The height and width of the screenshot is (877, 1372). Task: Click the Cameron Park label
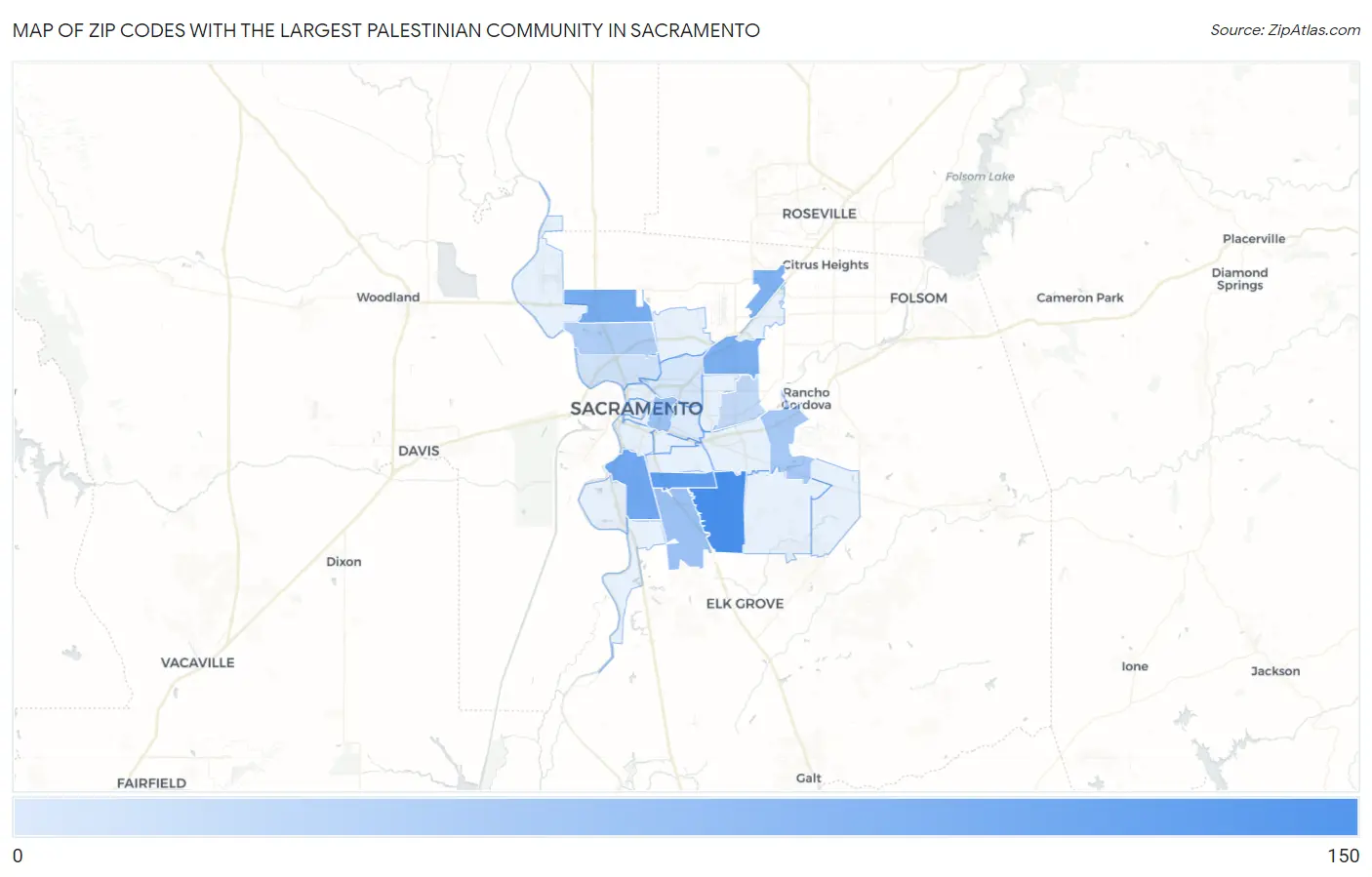point(1079,298)
